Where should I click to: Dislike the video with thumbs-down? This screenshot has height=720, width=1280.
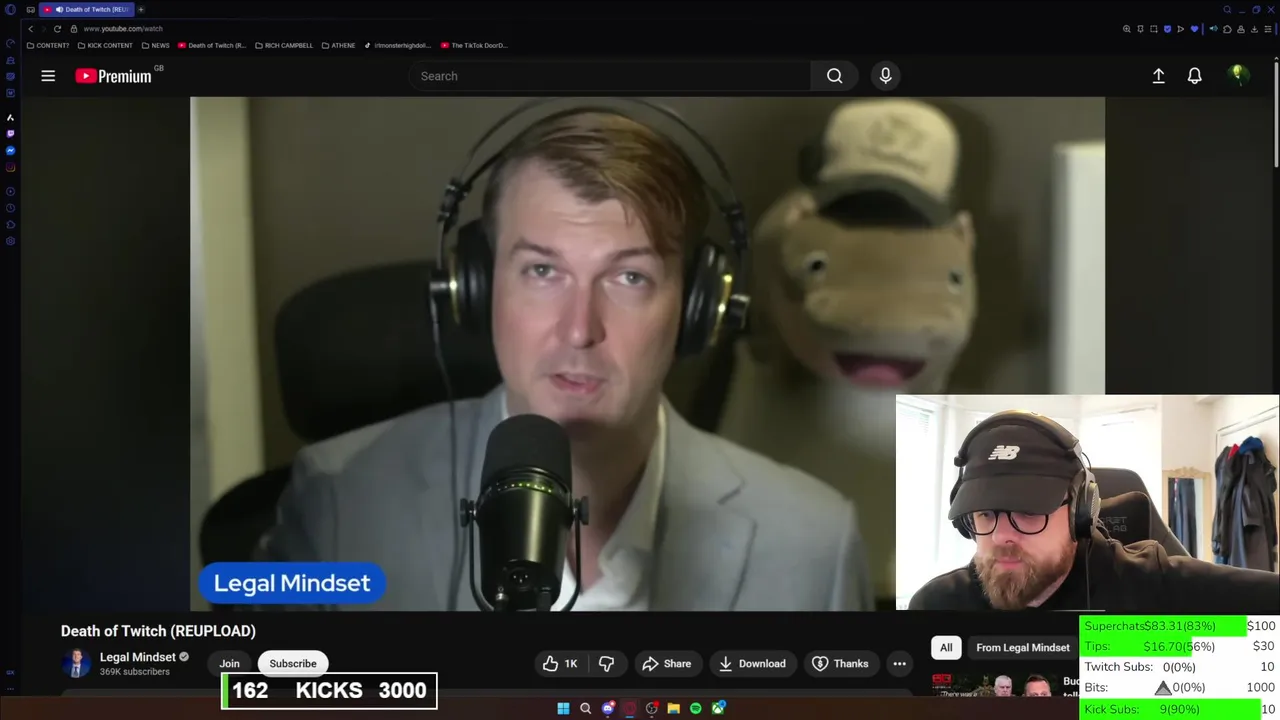point(606,663)
